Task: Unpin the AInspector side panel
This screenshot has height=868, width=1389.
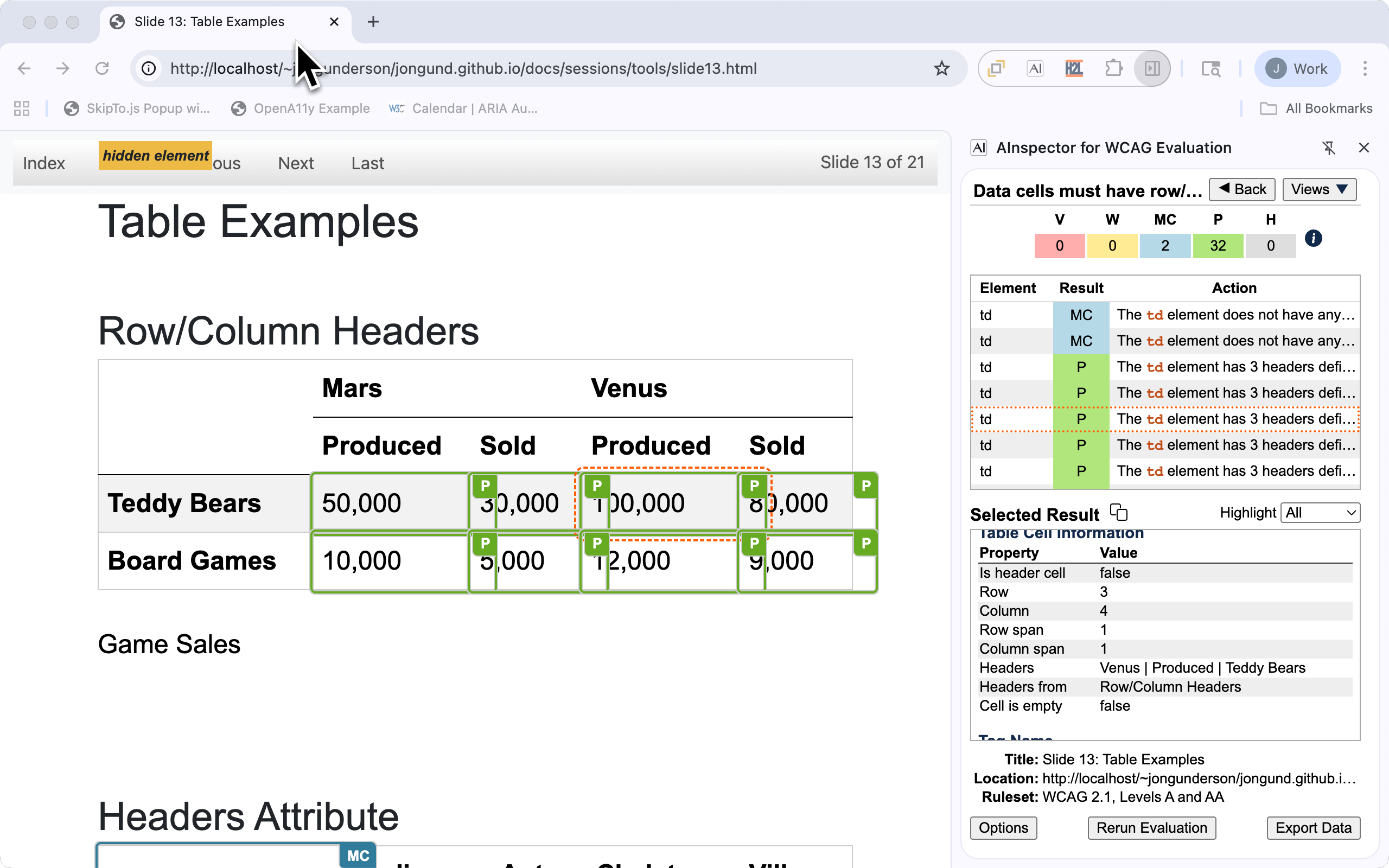Action: [x=1329, y=148]
